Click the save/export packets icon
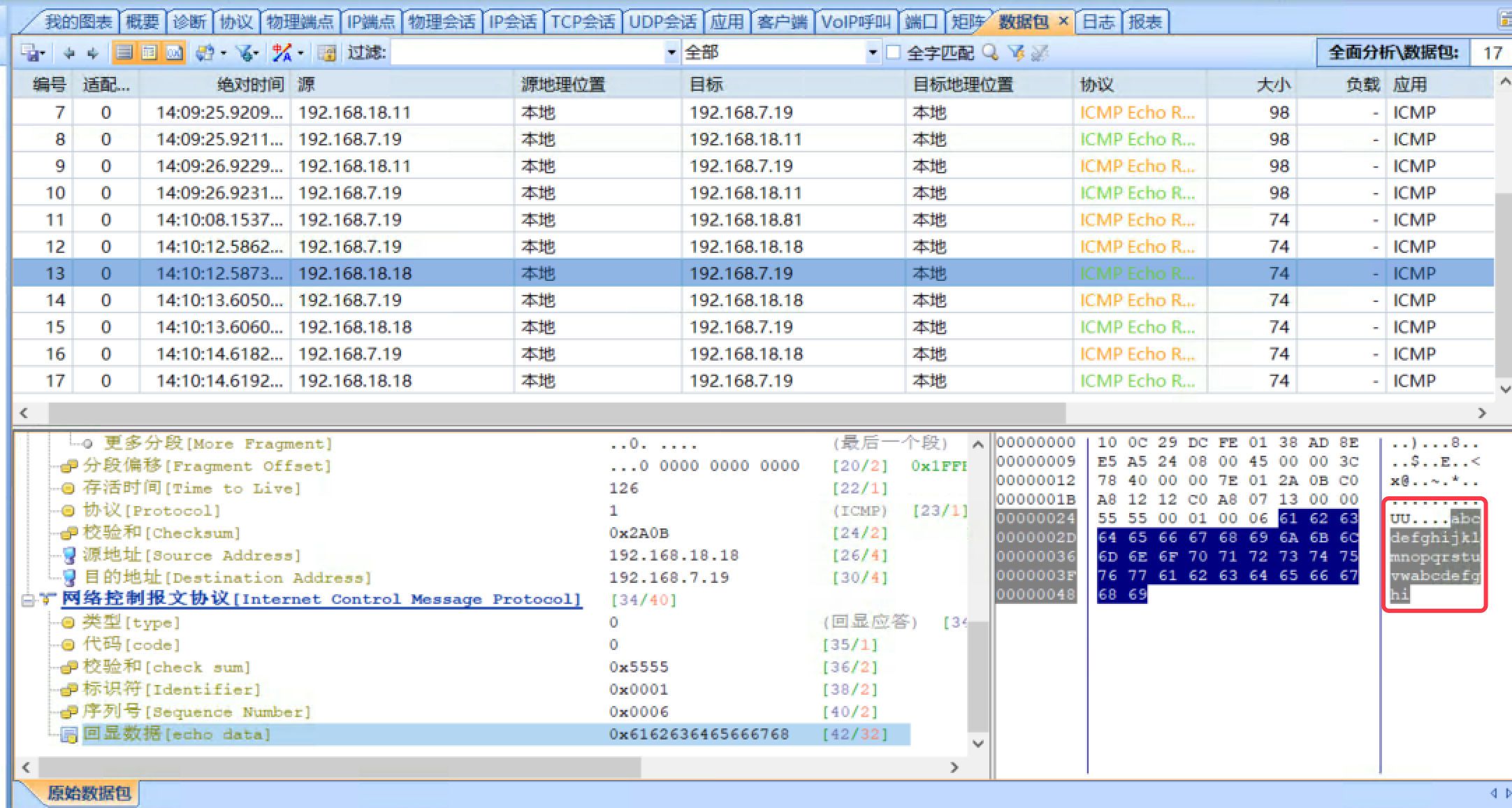The width and height of the screenshot is (1512, 808). point(29,53)
